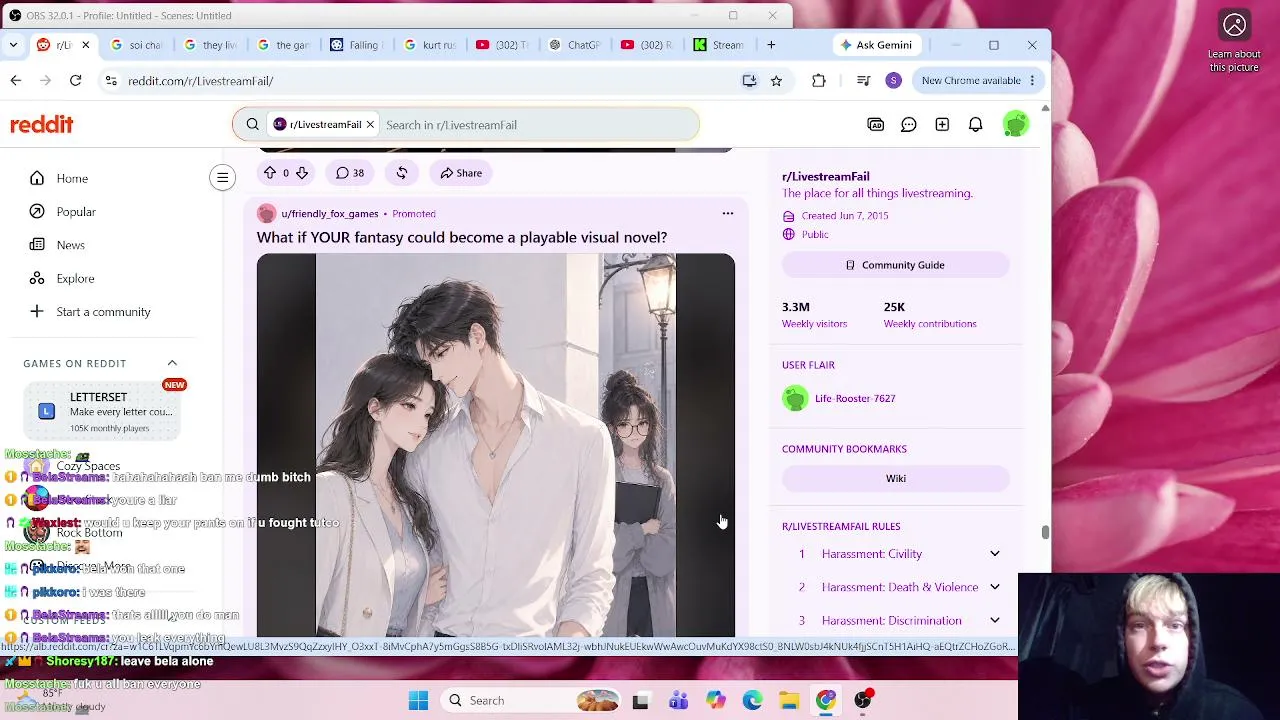Open a new Chrome tab
The height and width of the screenshot is (720, 1280).
click(x=771, y=45)
